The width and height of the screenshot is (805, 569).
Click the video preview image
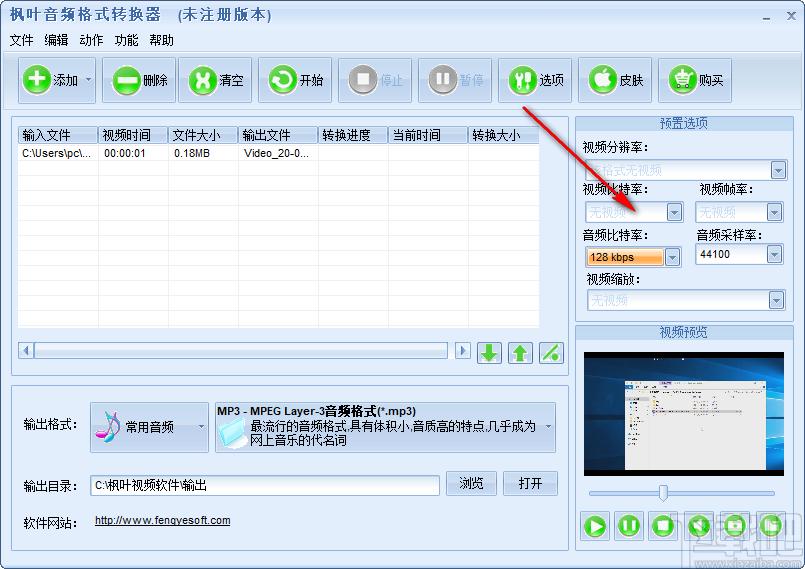pos(684,414)
